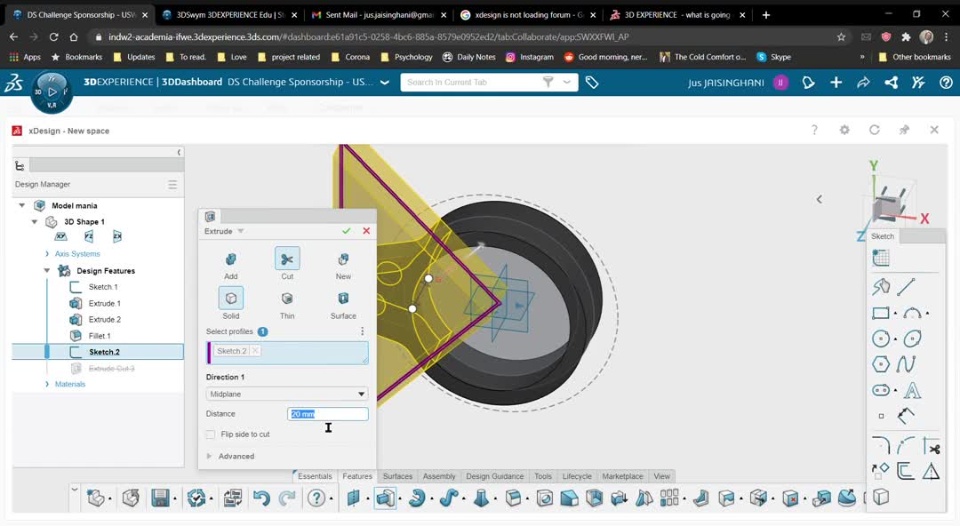960x526 pixels.
Task: Click the xDesign widget settings gear
Action: tap(844, 130)
